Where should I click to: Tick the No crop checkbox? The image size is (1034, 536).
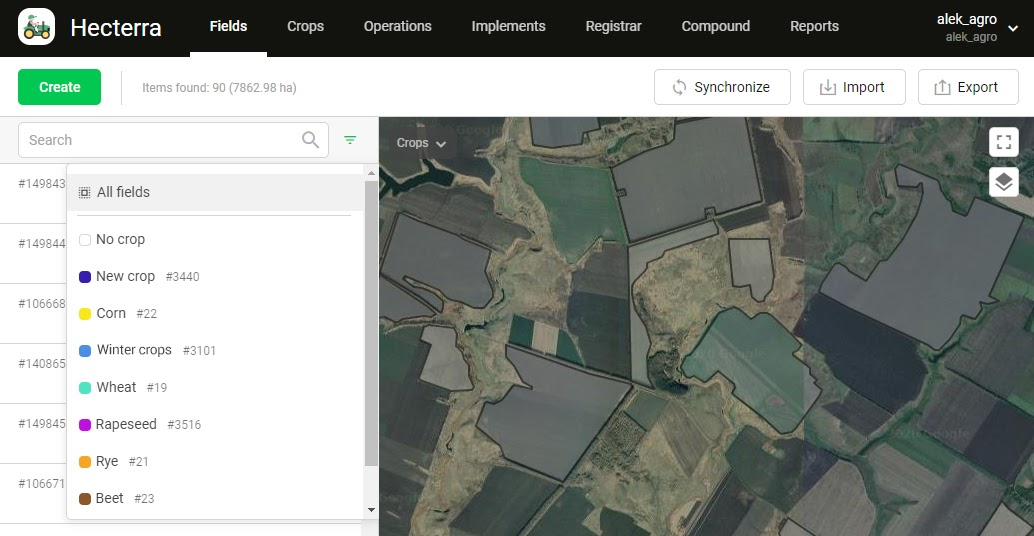[x=85, y=240]
